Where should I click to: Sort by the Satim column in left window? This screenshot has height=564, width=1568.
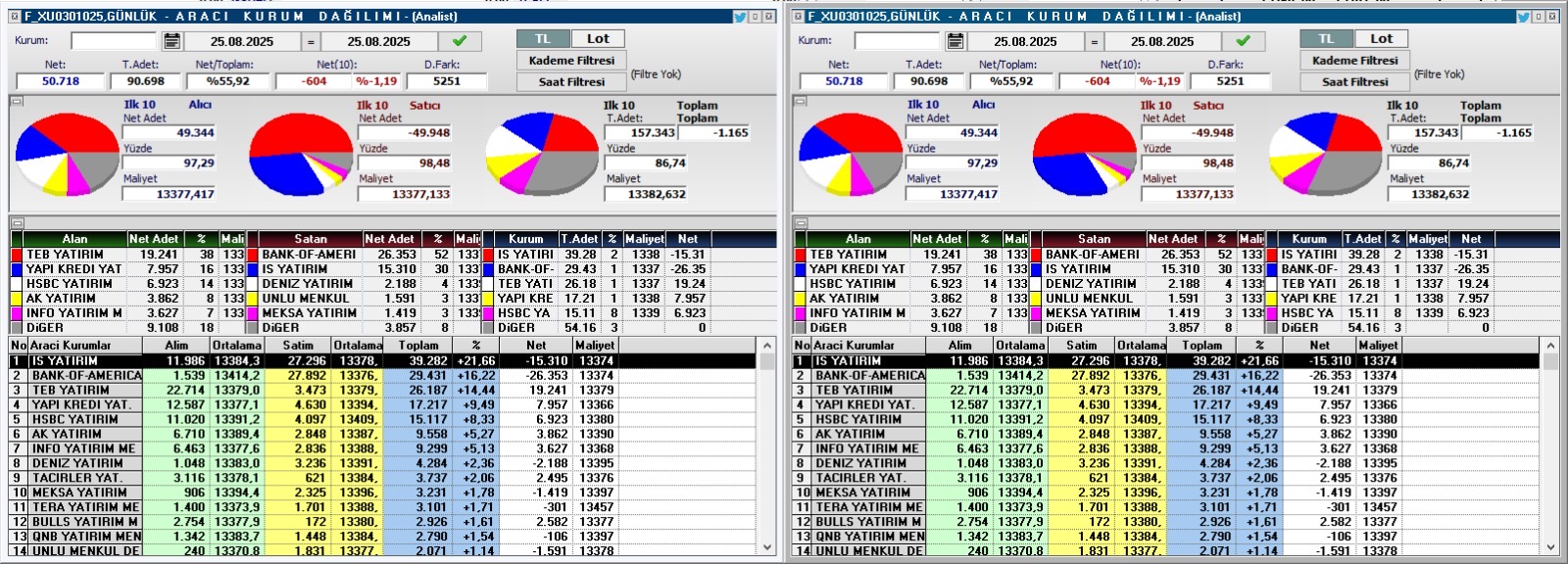pos(298,346)
